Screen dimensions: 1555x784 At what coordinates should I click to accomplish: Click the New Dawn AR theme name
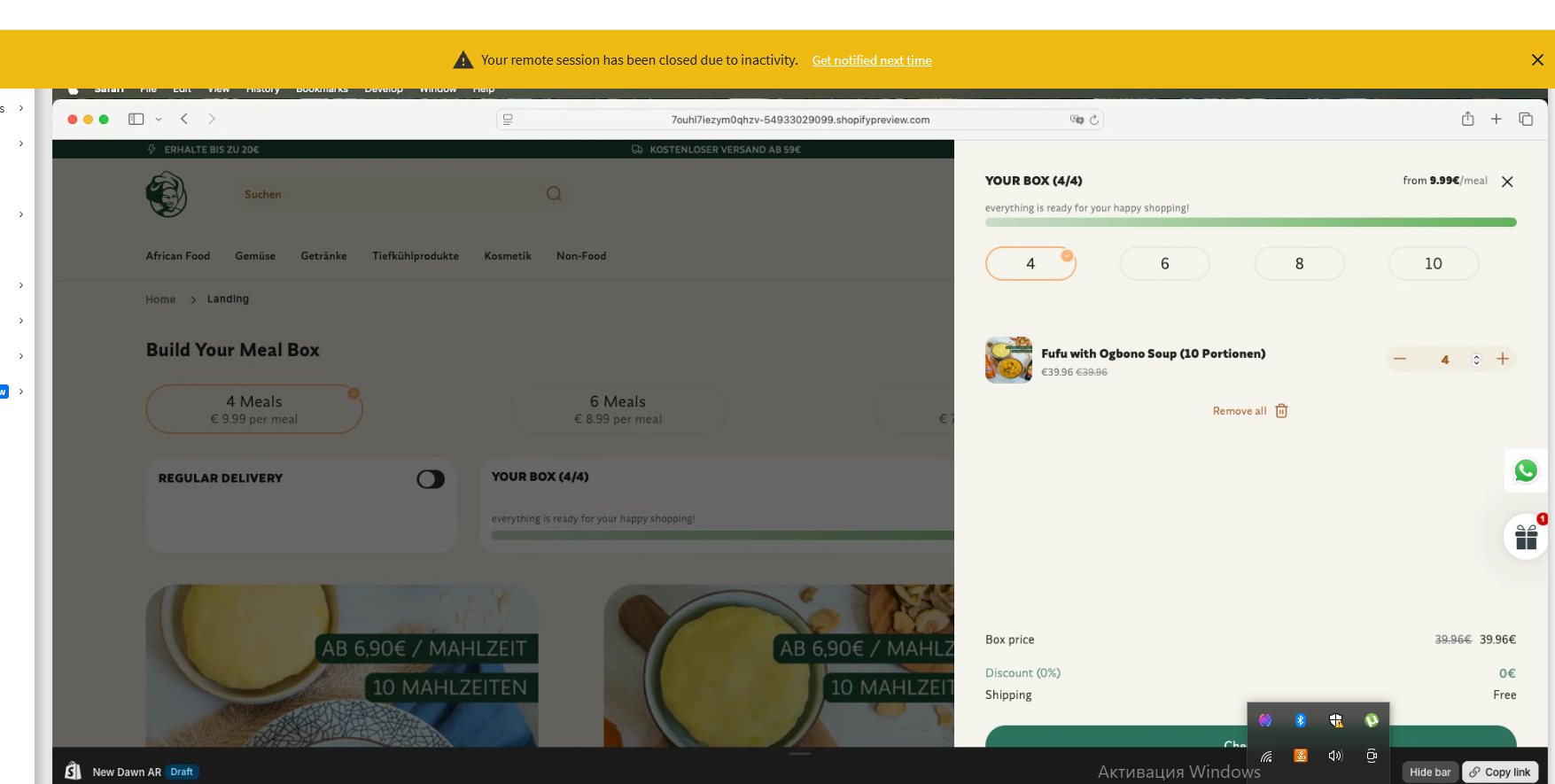point(127,772)
